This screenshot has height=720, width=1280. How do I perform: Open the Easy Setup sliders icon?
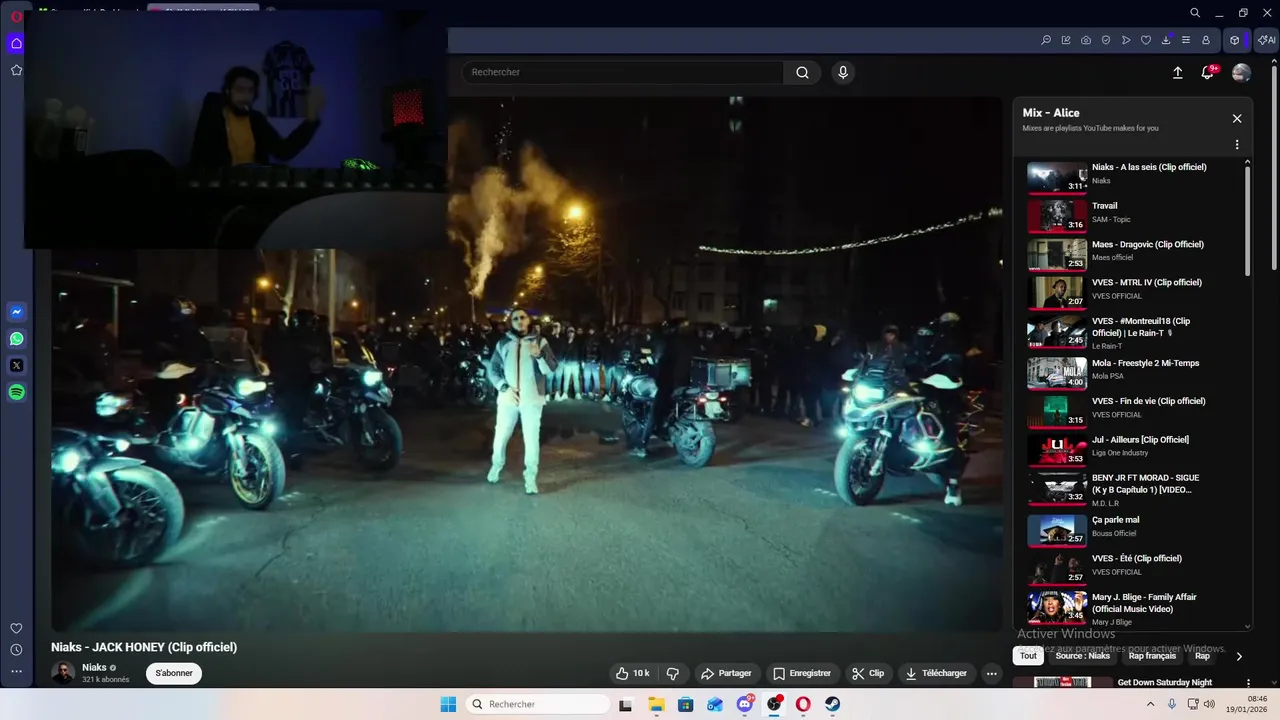pos(1186,40)
